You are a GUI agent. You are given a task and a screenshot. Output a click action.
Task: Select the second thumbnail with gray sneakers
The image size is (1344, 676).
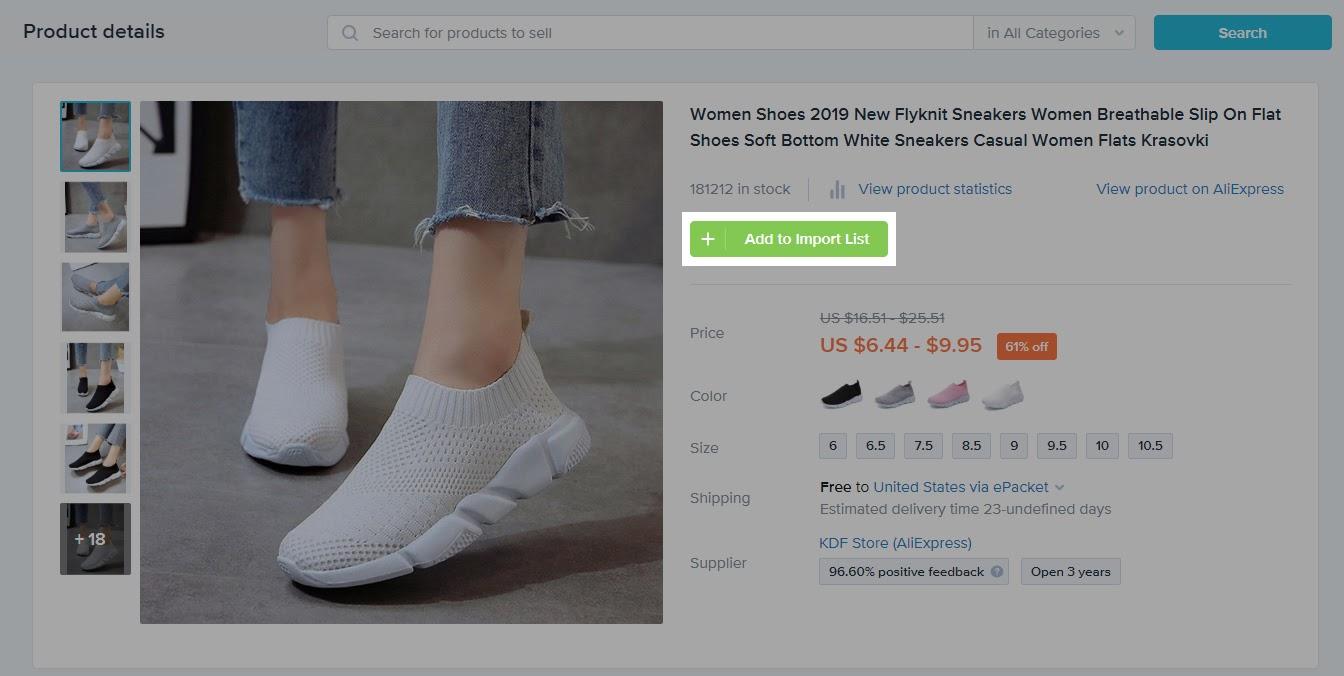(x=95, y=217)
